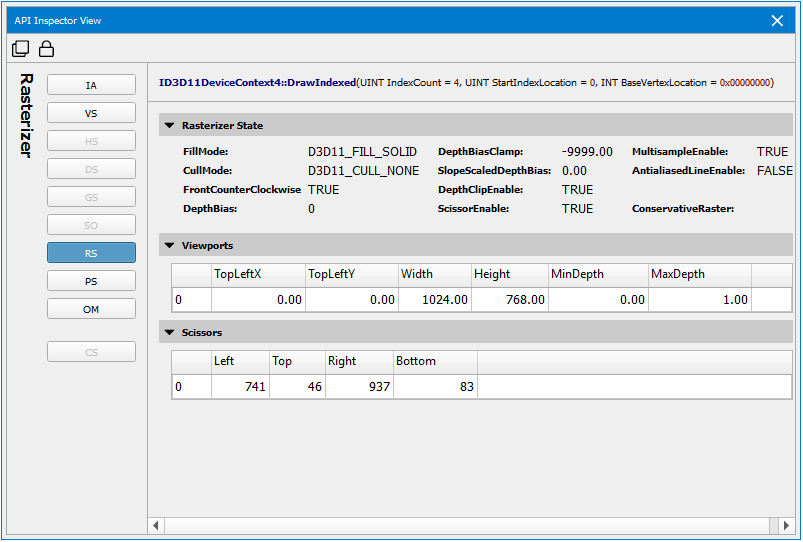Switch to the PS stage
This screenshot has width=803, height=542.
(x=91, y=282)
